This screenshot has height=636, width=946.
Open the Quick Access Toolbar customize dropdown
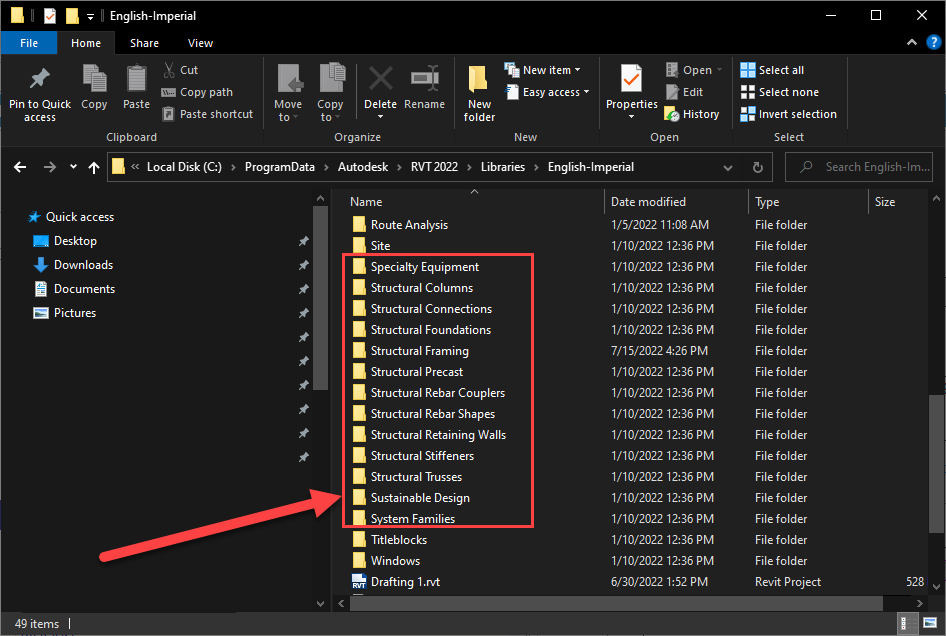90,16
